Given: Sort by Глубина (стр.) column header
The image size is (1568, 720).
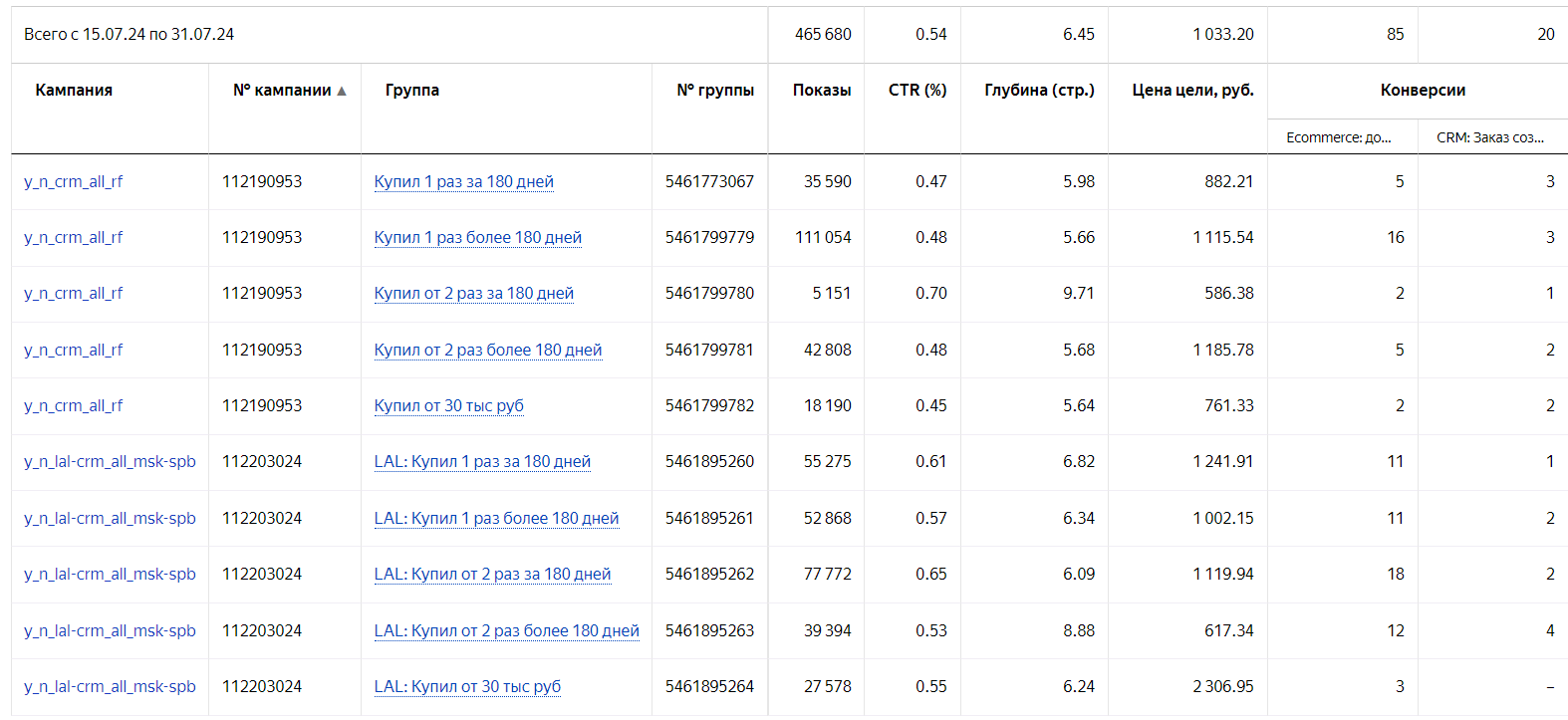Looking at the screenshot, I should tap(1038, 90).
